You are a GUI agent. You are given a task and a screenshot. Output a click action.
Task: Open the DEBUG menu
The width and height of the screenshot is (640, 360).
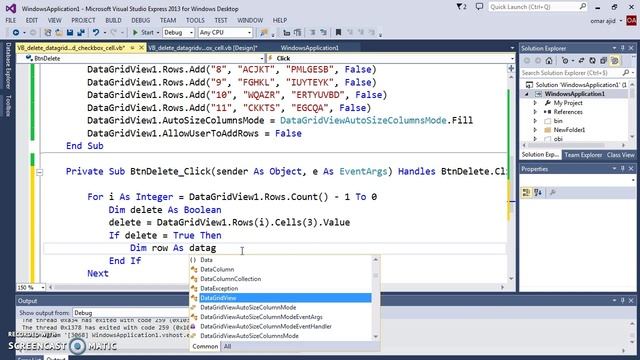(141, 20)
